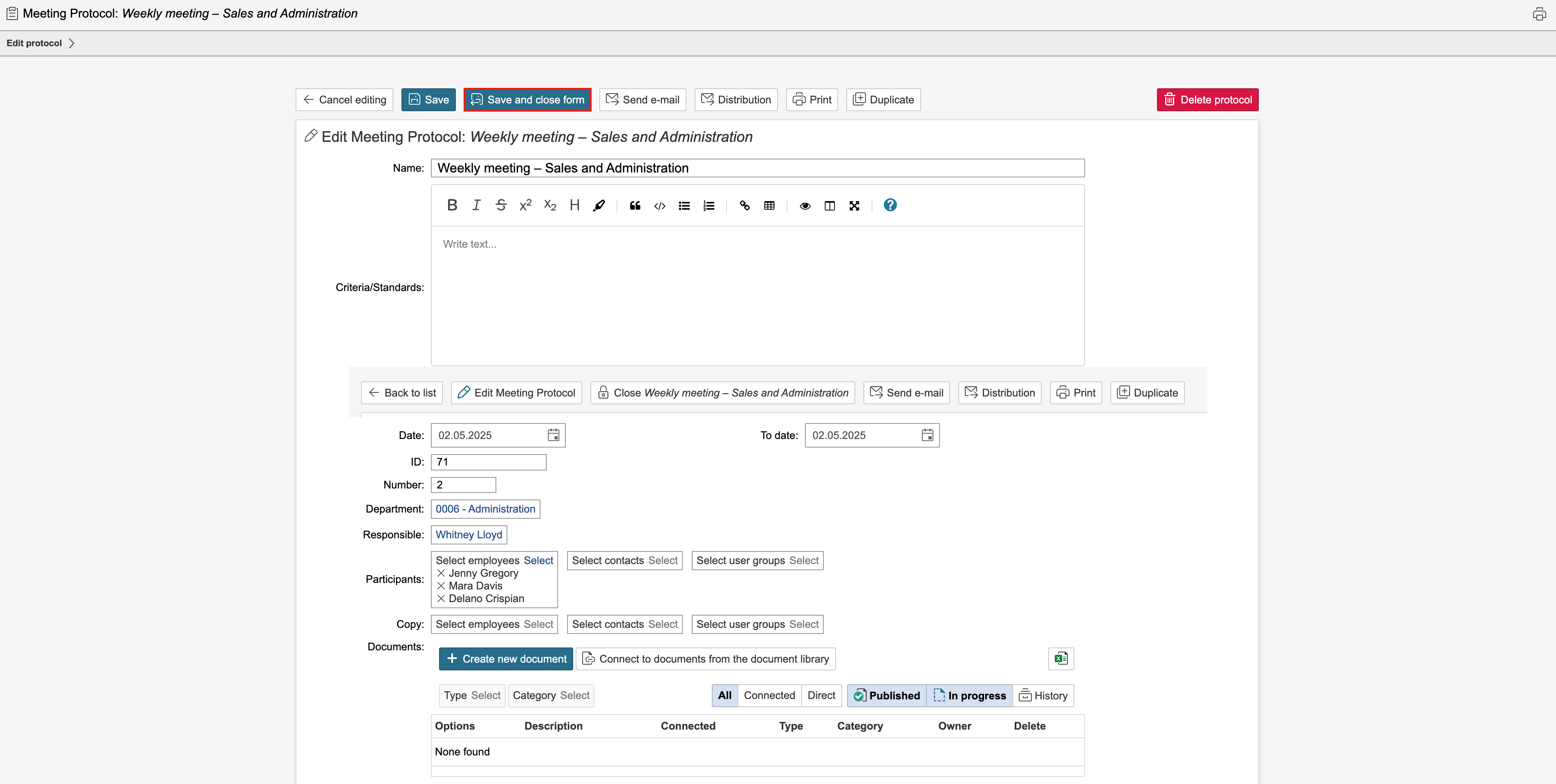Click the strikethrough formatting icon
Viewport: 1556px width, 784px height.
coord(501,205)
